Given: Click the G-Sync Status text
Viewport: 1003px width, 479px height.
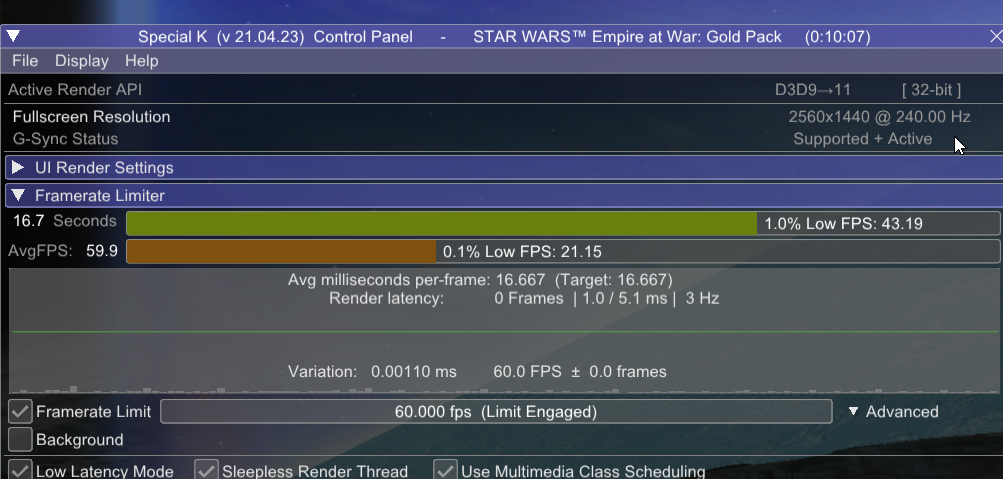Looking at the screenshot, I should [65, 139].
